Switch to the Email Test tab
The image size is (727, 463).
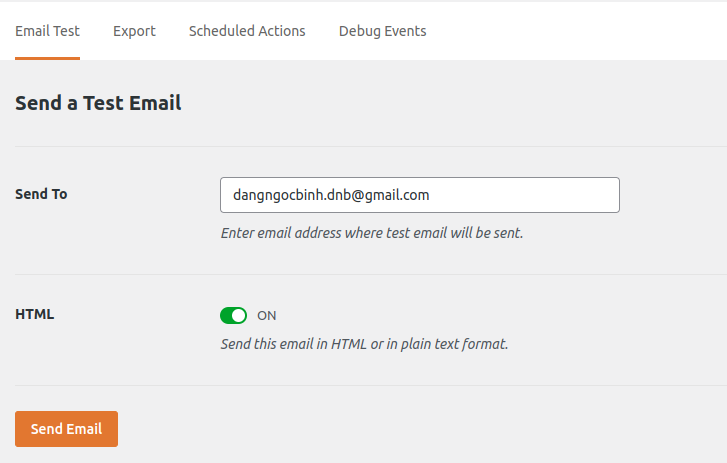pos(47,31)
